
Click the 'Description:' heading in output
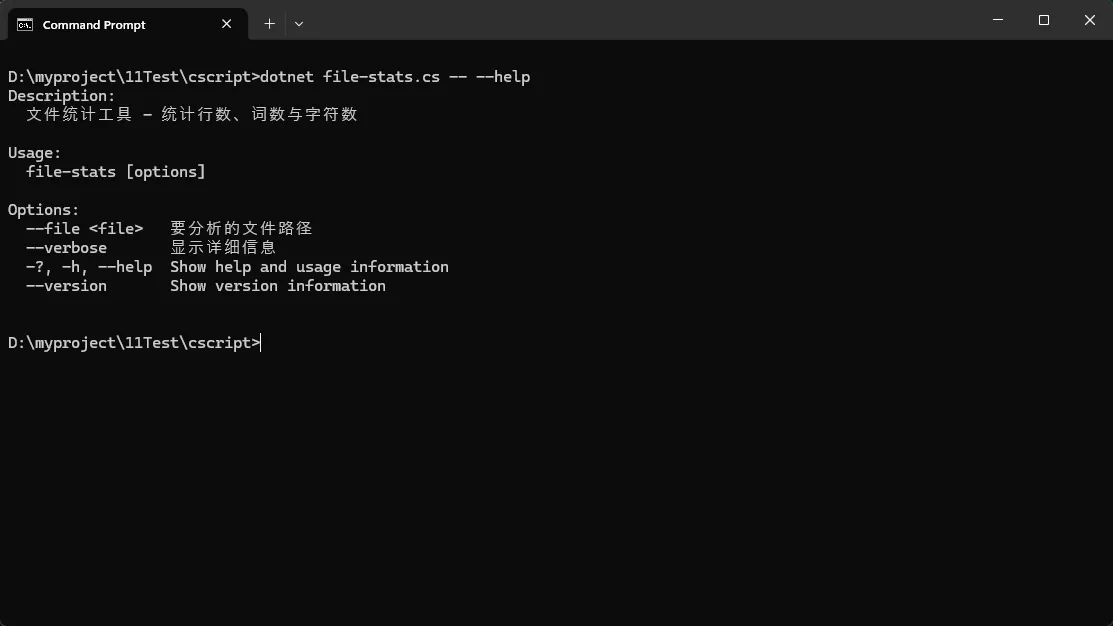pyautogui.click(x=62, y=96)
